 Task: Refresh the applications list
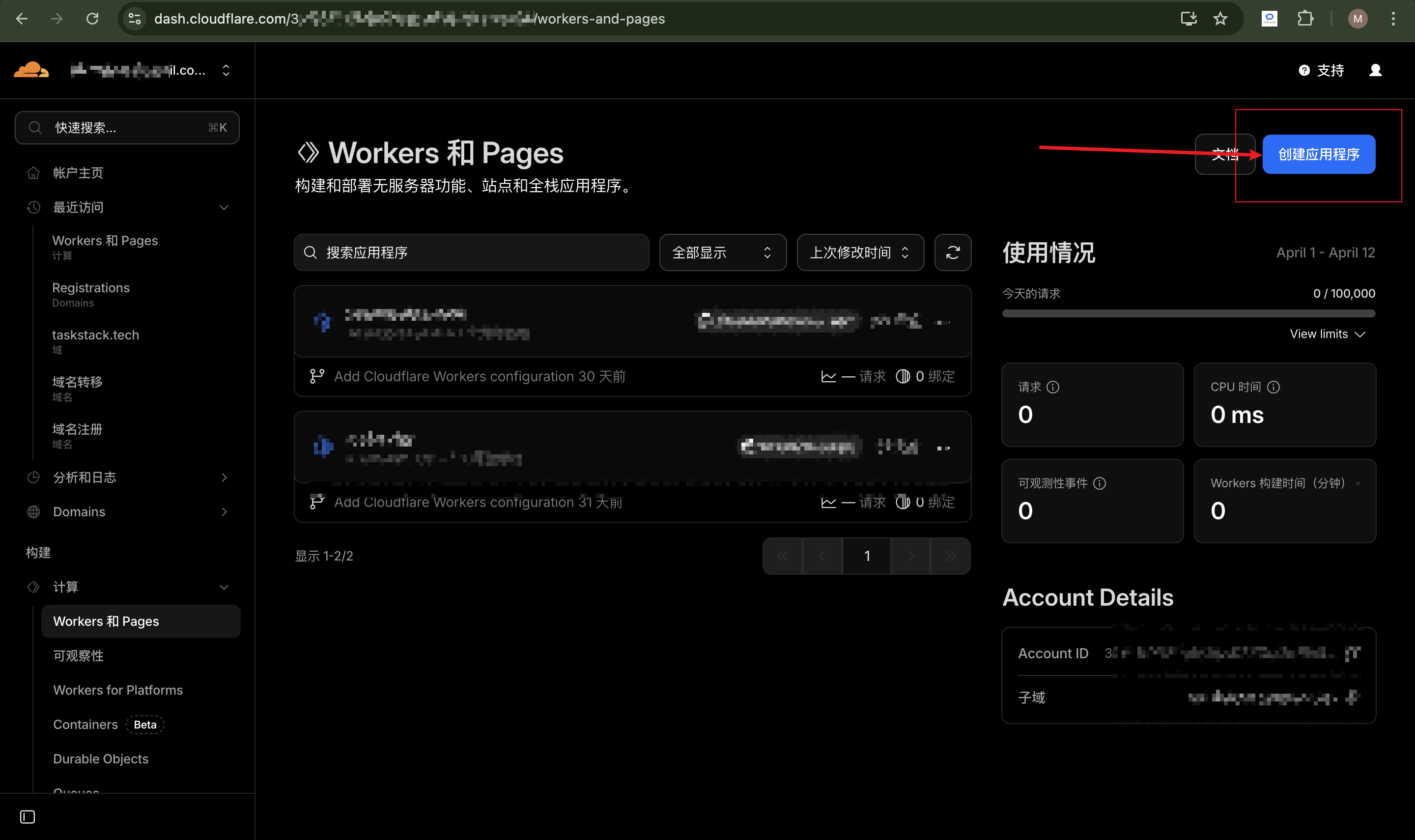click(x=953, y=252)
